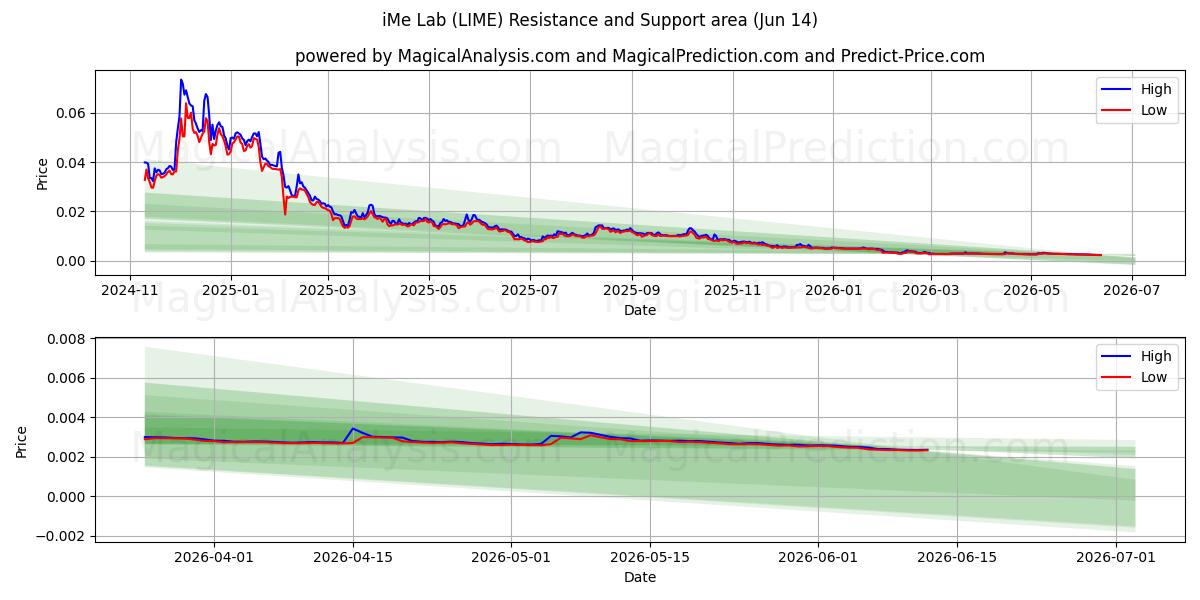This screenshot has height=600, width=1200.
Task: Click the '0.002' price tick on bottom chart
Action: click(x=68, y=457)
